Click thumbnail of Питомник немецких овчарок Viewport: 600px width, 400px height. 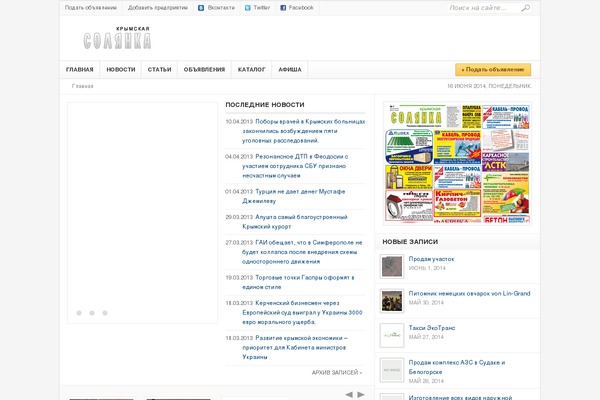[392, 301]
